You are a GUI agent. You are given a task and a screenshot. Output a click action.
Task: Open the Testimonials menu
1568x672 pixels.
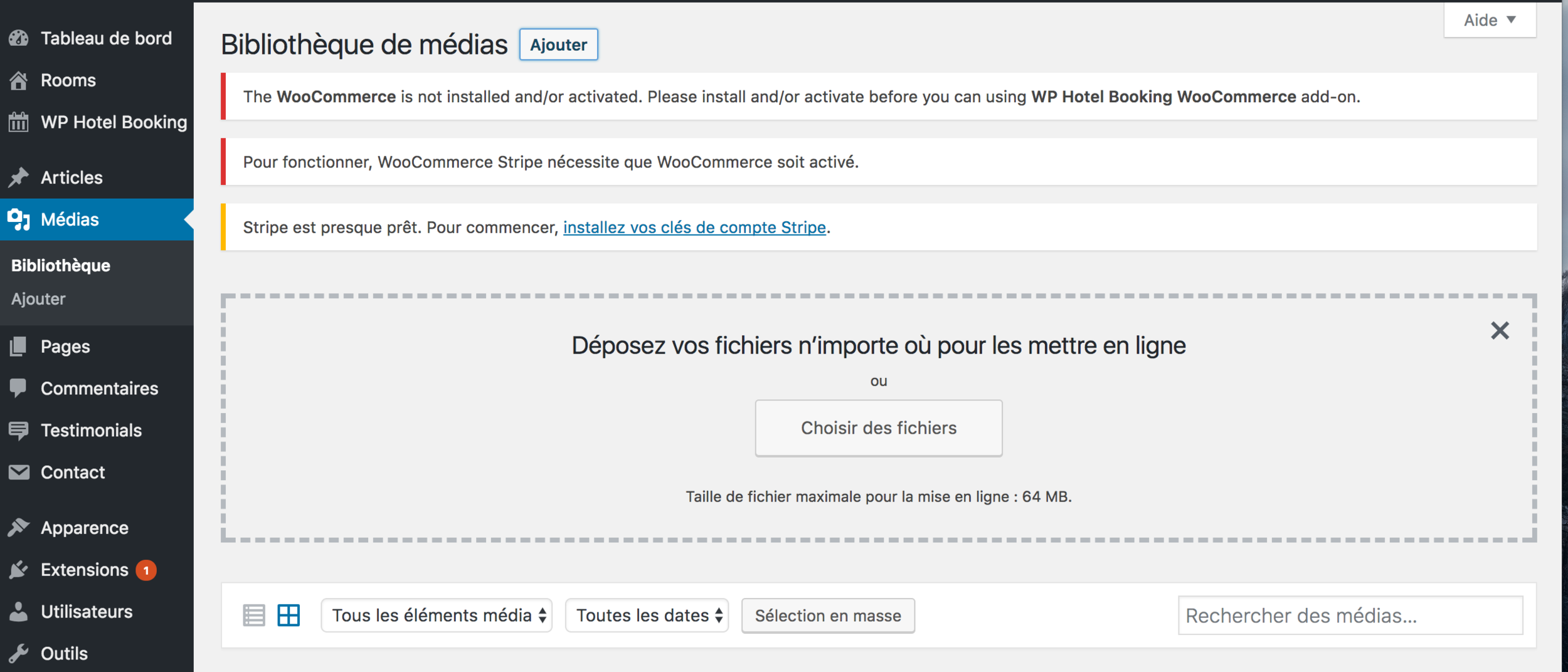click(x=97, y=431)
